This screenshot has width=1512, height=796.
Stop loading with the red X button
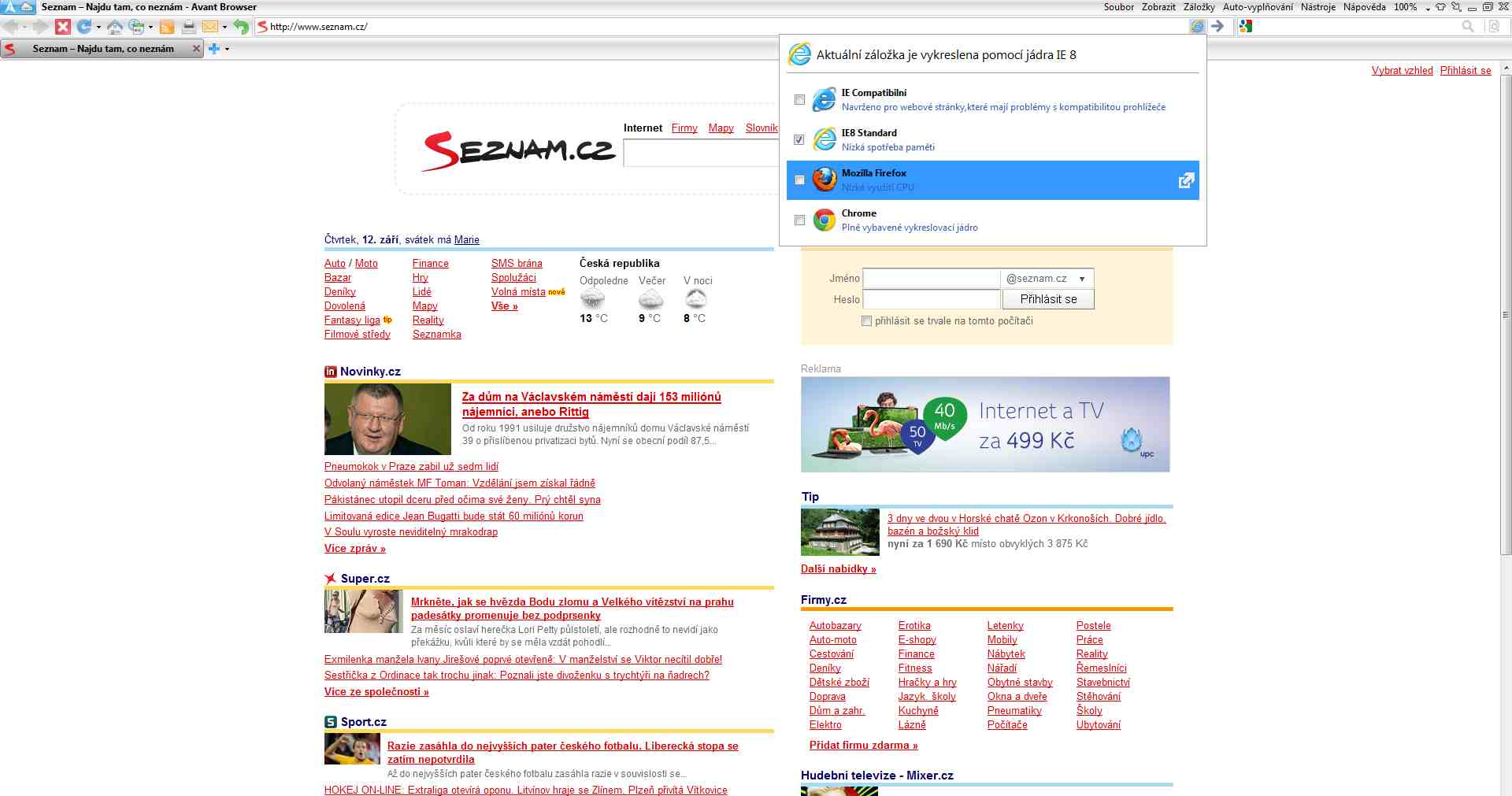[63, 27]
